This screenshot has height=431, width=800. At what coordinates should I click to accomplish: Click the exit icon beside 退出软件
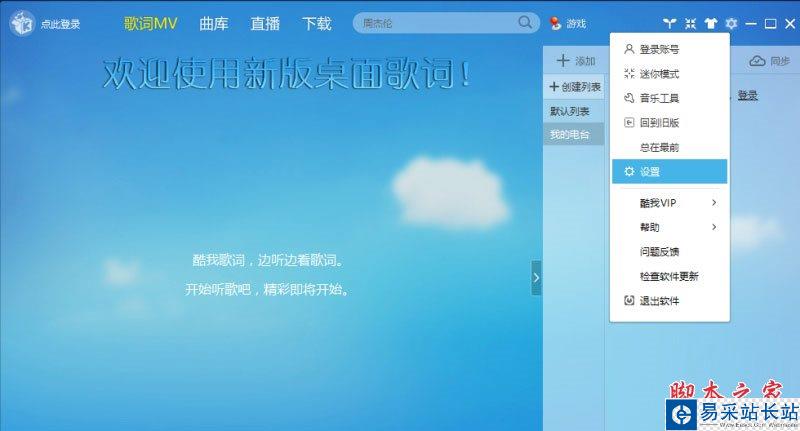point(629,300)
